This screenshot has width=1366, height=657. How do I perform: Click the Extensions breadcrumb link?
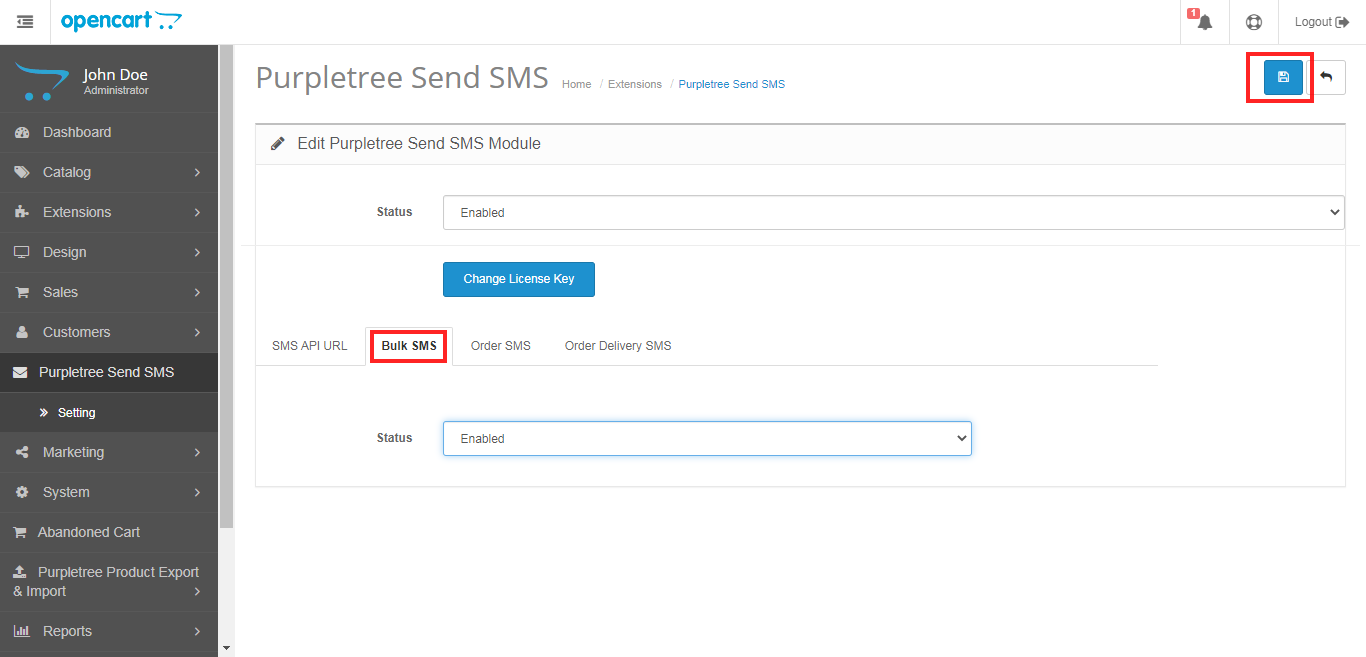point(635,84)
